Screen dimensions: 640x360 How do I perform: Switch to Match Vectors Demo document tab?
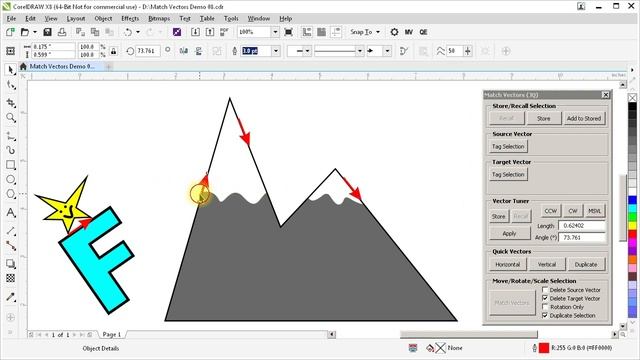61,66
